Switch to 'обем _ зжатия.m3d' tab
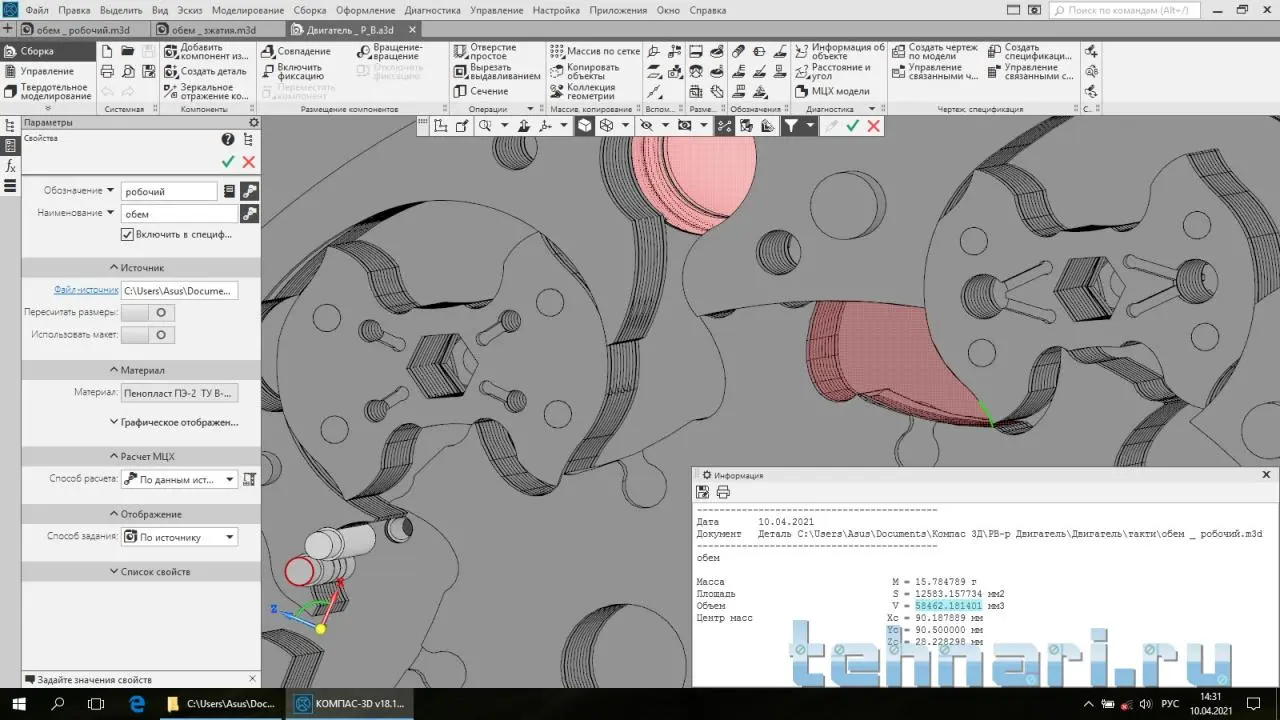Image resolution: width=1280 pixels, height=720 pixels. pos(213,30)
